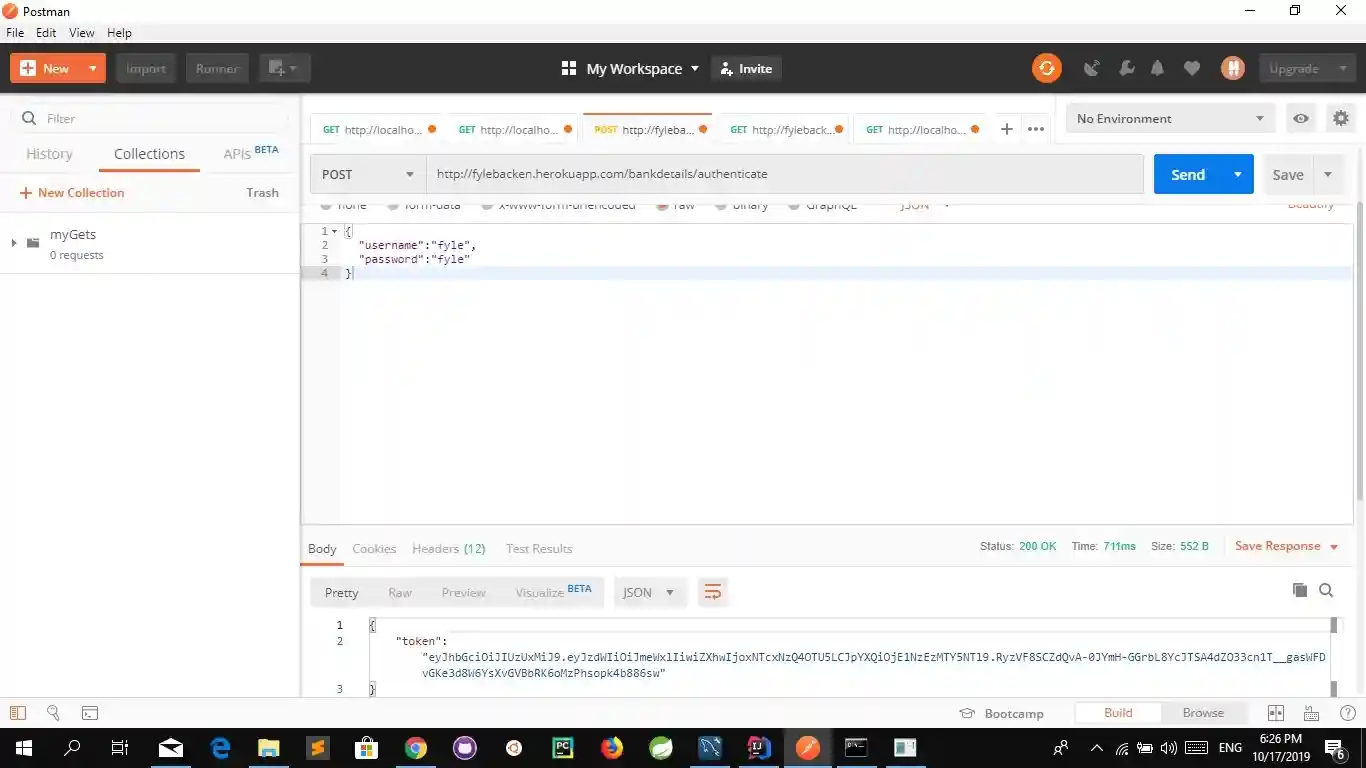The image size is (1366, 768).
Task: Select the raw body type radio
Action: [662, 206]
